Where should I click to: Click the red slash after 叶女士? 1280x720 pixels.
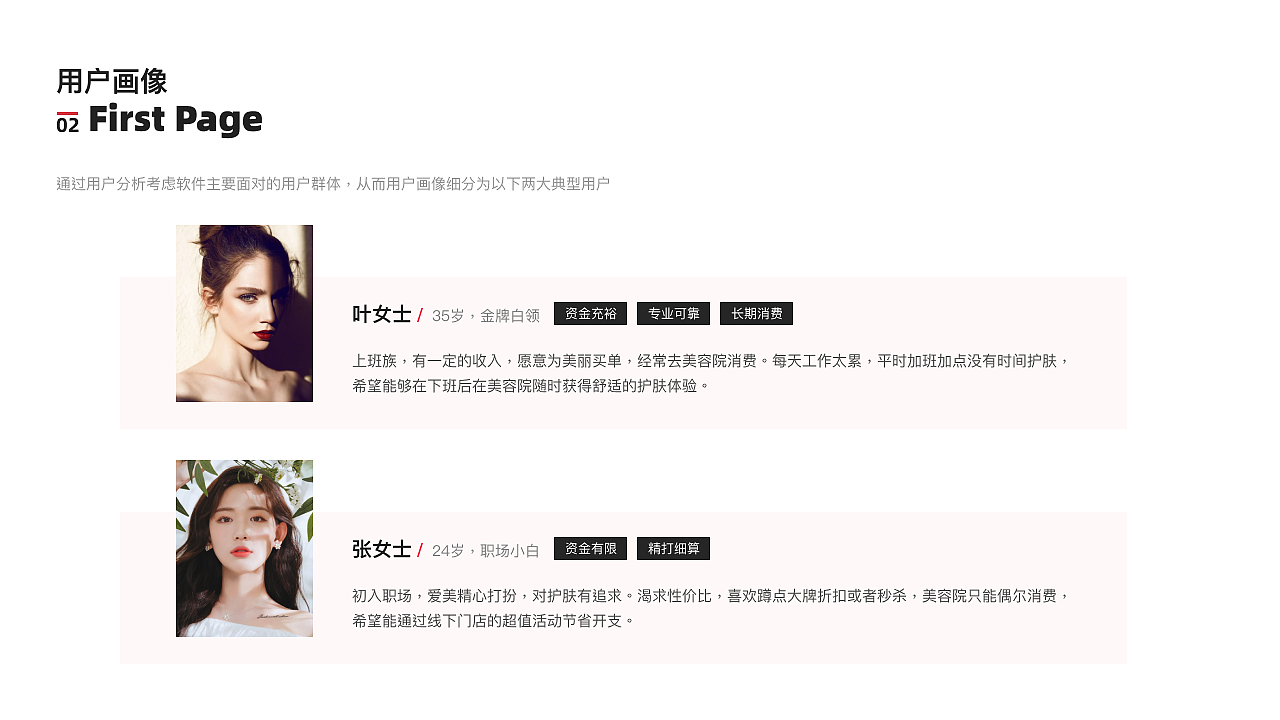pyautogui.click(x=420, y=315)
